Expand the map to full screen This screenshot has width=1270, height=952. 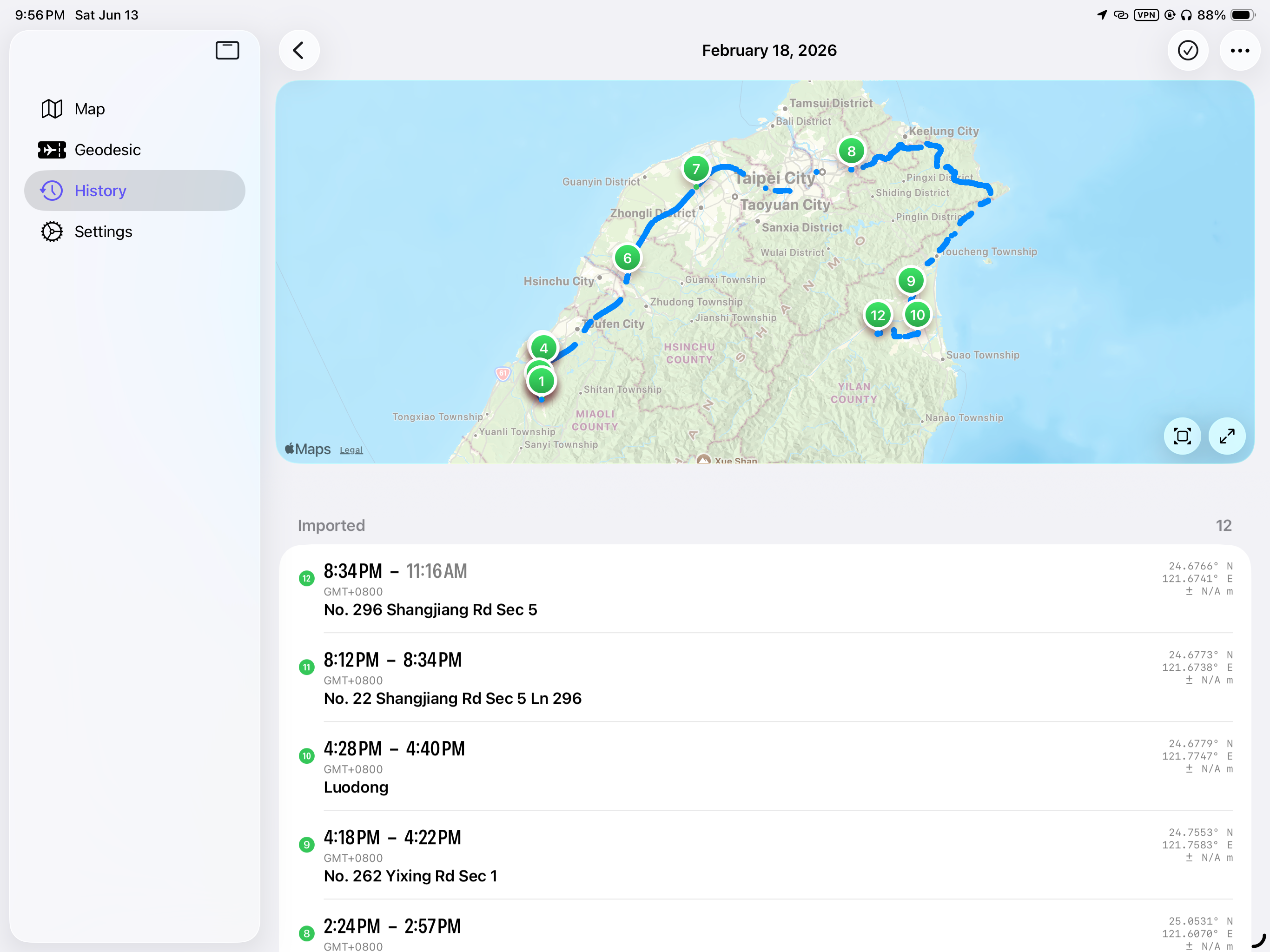(x=1227, y=436)
